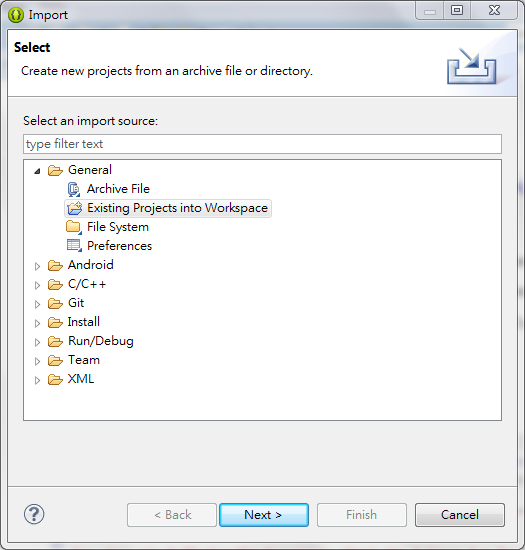Click the Android folder icon

click(55, 266)
